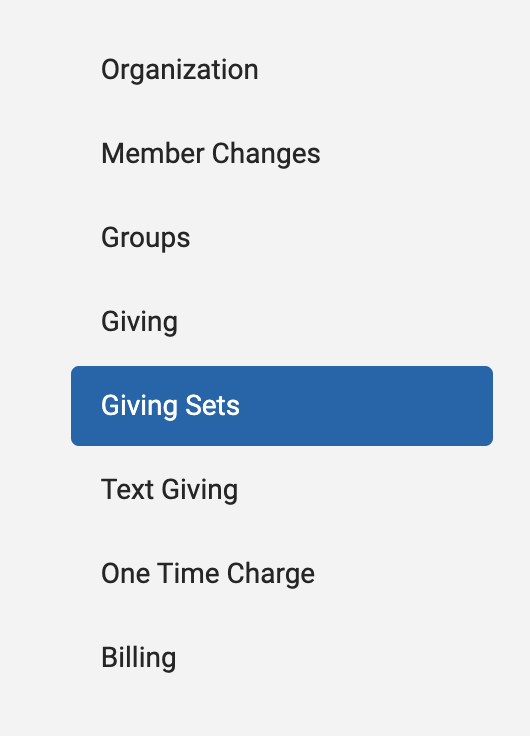Go to the Groups section
This screenshot has height=736, width=530.
coord(282,238)
